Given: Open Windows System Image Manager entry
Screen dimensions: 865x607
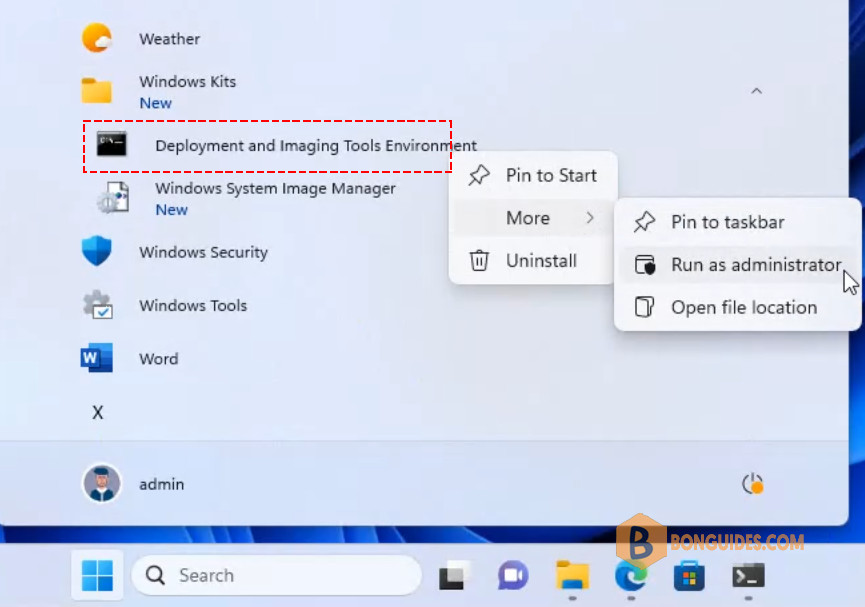Looking at the screenshot, I should (x=275, y=189).
